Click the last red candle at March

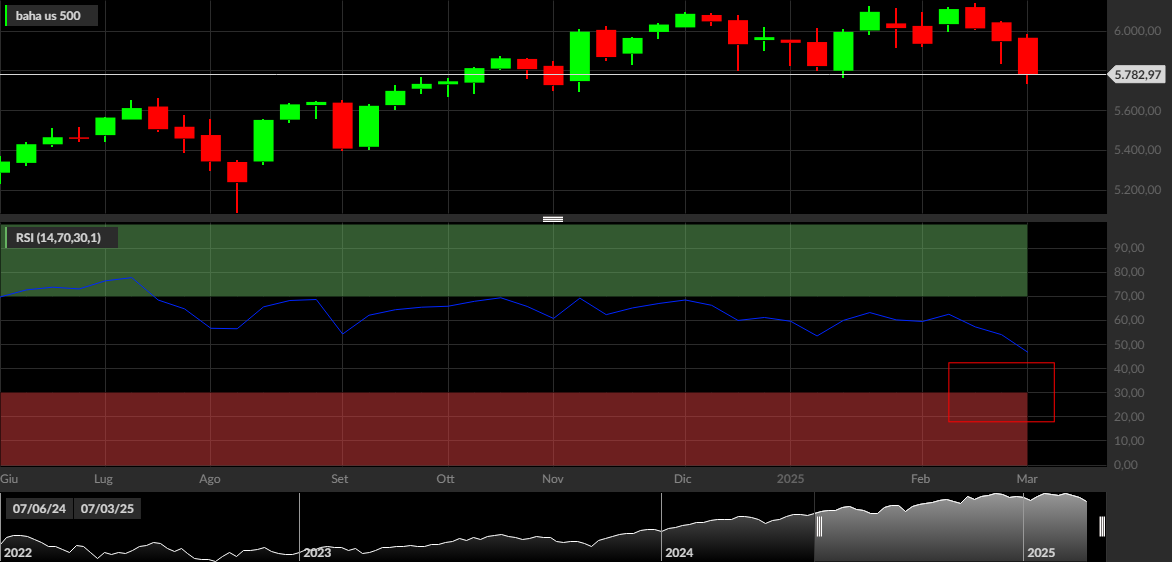point(1028,56)
